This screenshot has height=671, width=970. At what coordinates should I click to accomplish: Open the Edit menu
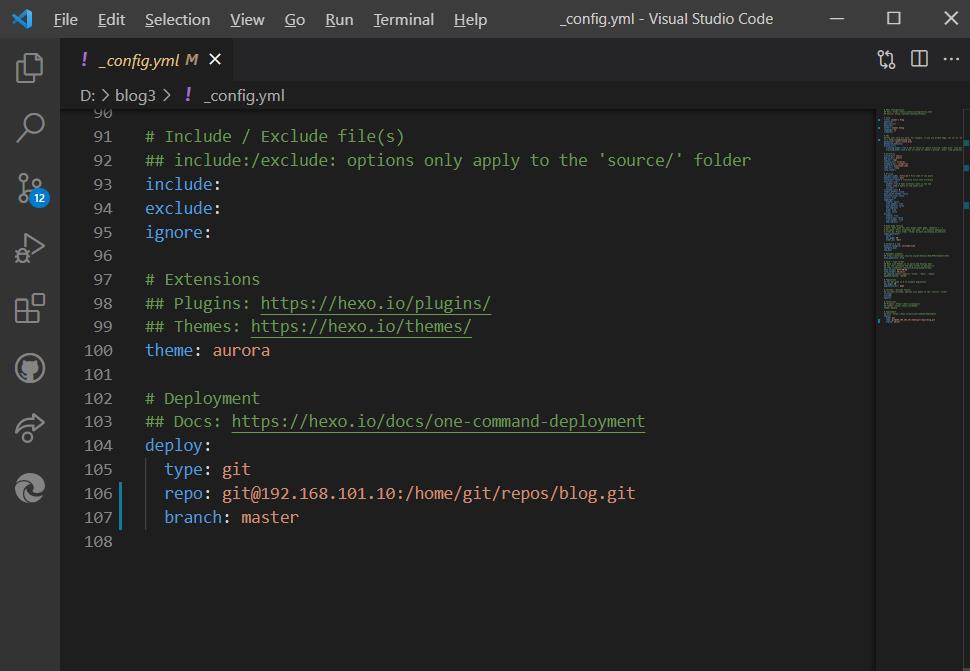111,20
